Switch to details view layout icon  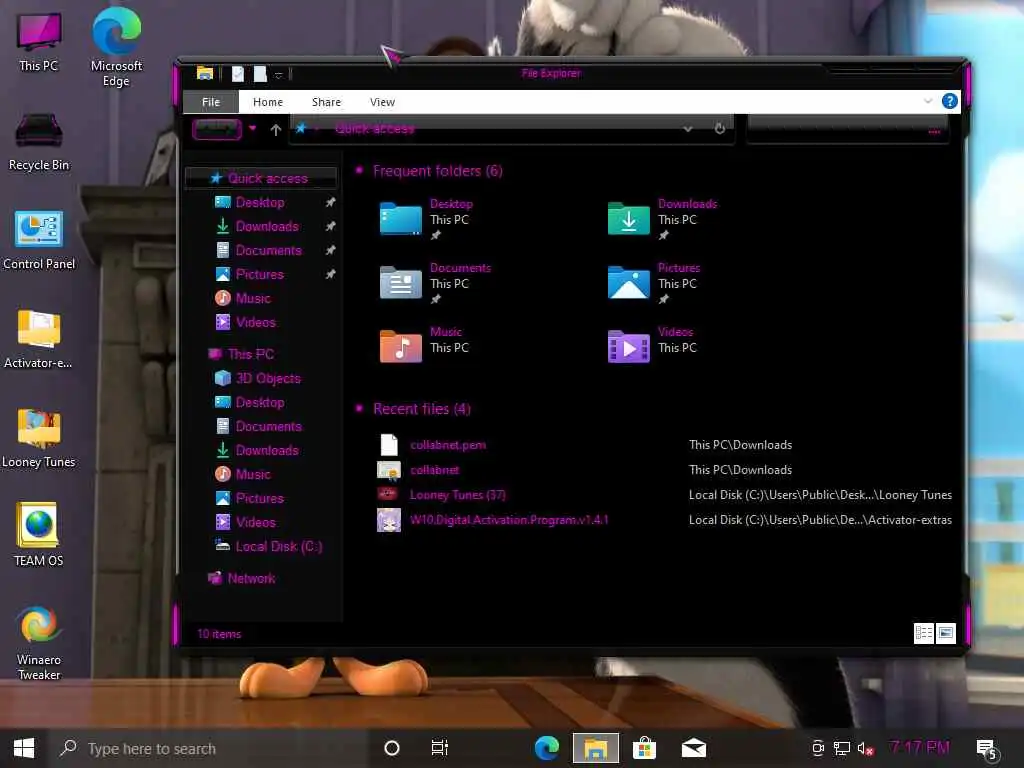pos(923,633)
